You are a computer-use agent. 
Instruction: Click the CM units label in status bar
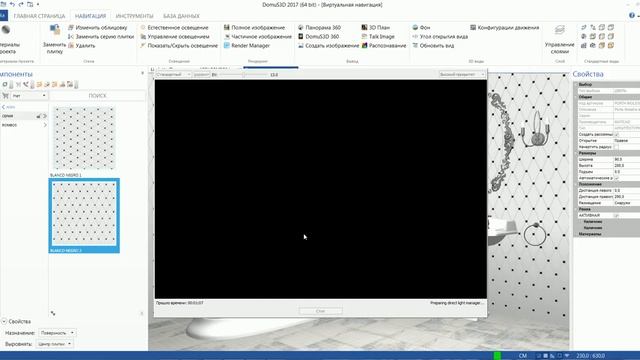[522, 356]
